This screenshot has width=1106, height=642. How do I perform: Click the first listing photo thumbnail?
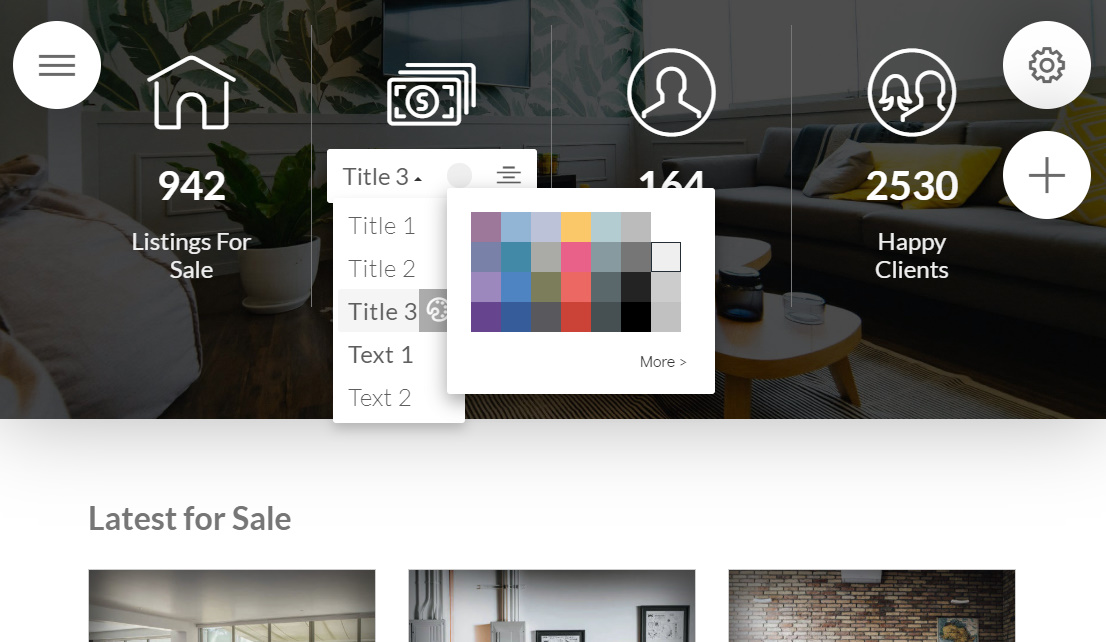coord(232,606)
